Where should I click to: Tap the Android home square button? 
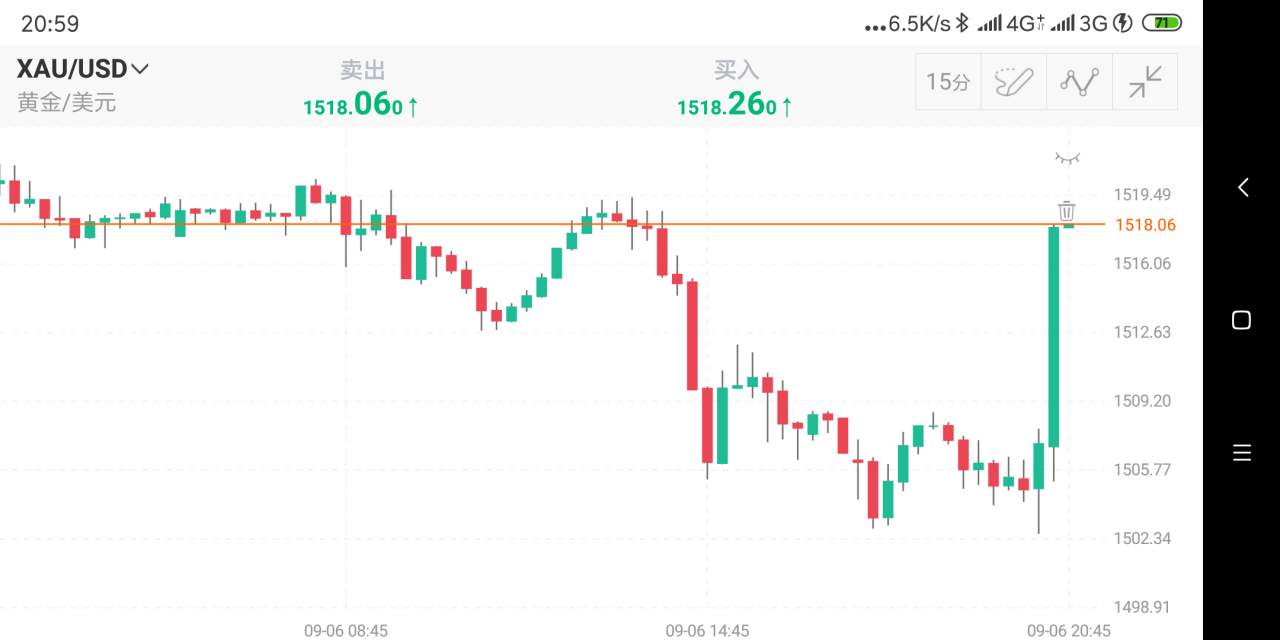tap(1241, 320)
